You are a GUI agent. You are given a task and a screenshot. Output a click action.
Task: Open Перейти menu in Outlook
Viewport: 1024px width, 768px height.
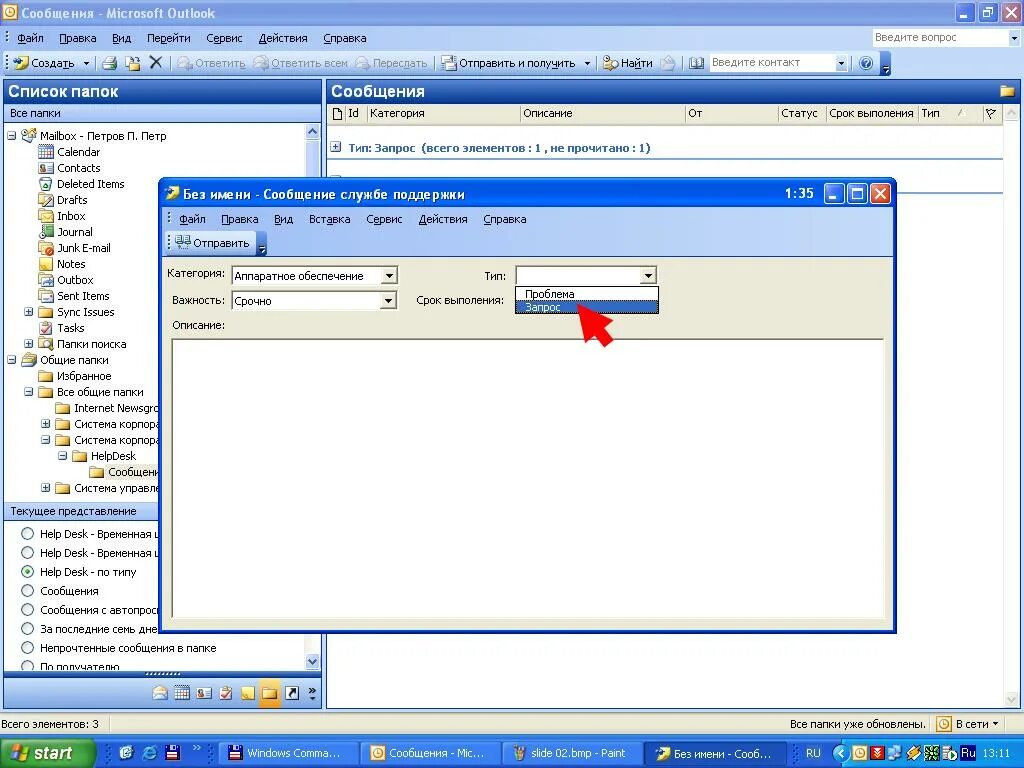168,38
